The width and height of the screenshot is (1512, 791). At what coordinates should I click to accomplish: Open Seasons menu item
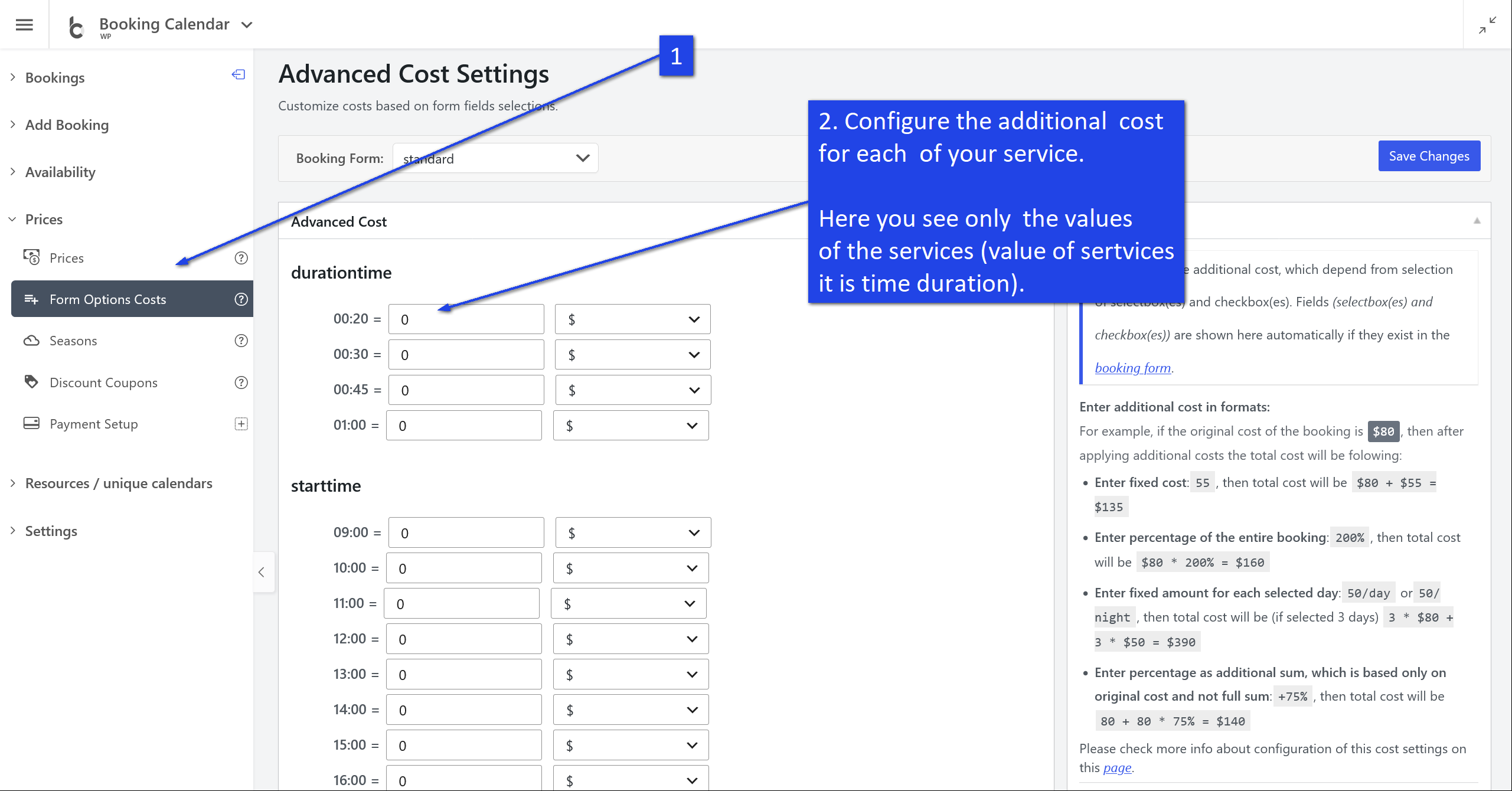point(73,341)
